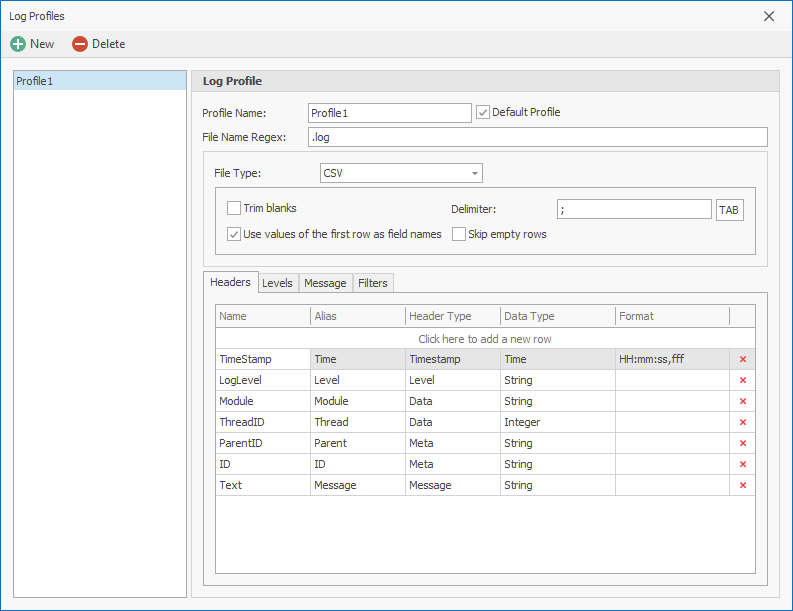Delete the LogLevel header row
Screen dimensions: 793x611
(x=742, y=380)
